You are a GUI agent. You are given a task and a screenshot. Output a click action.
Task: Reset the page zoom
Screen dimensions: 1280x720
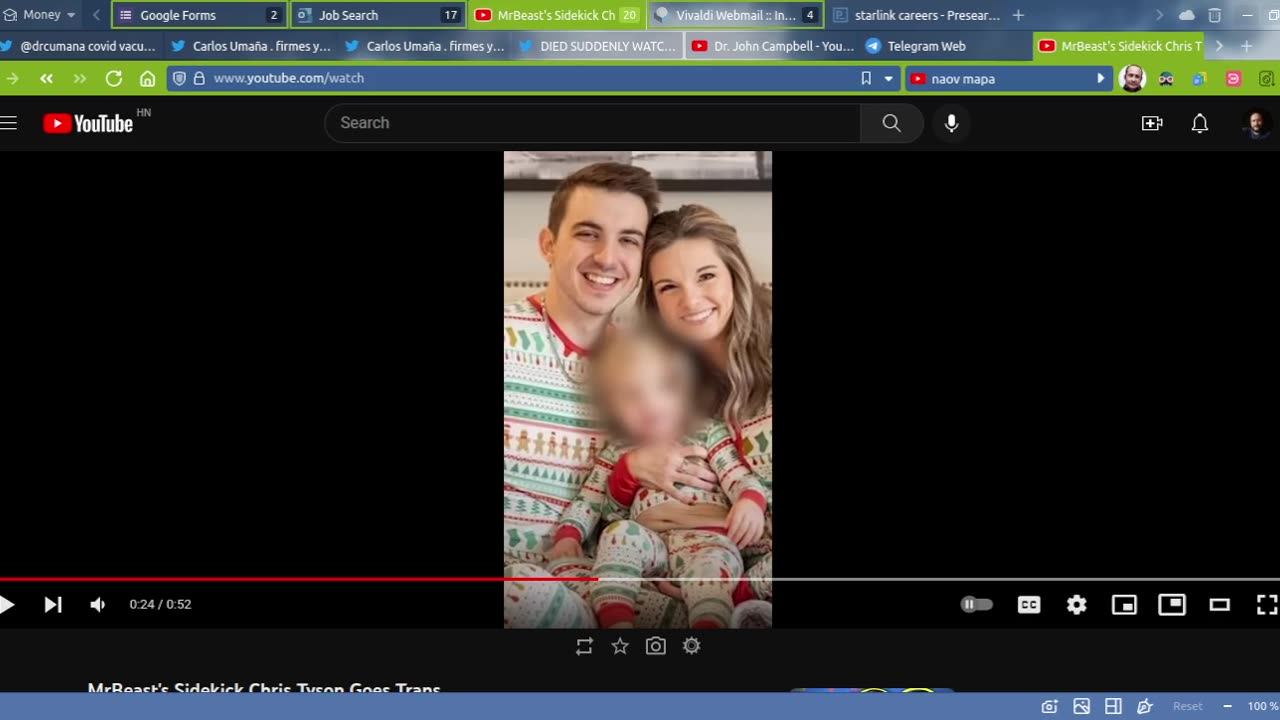[x=1187, y=706]
